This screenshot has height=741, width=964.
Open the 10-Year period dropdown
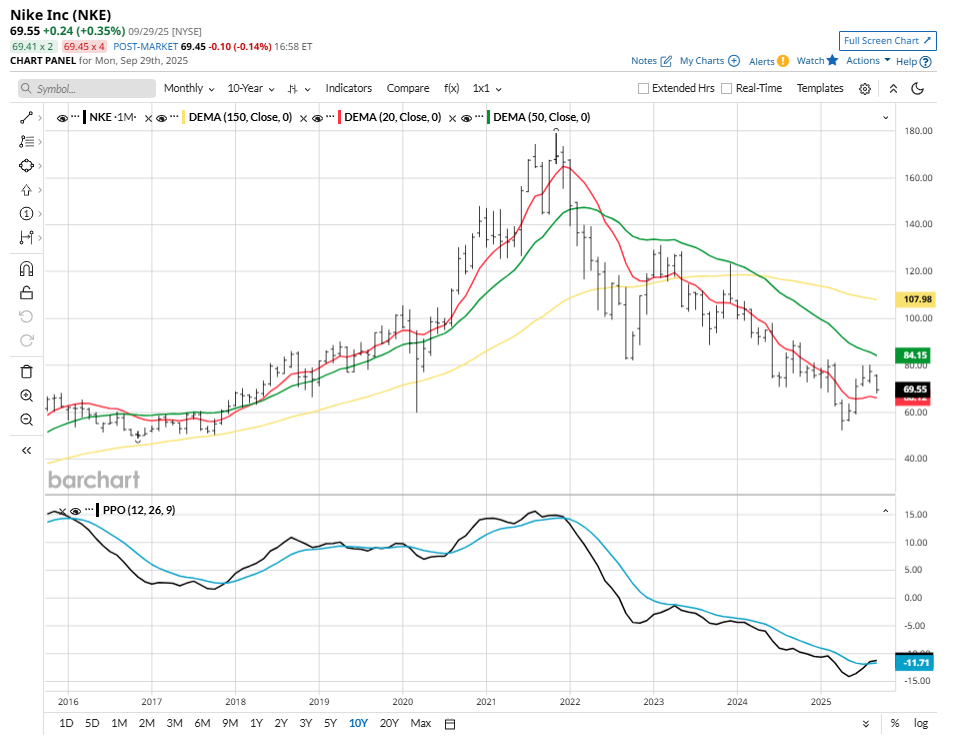click(251, 89)
